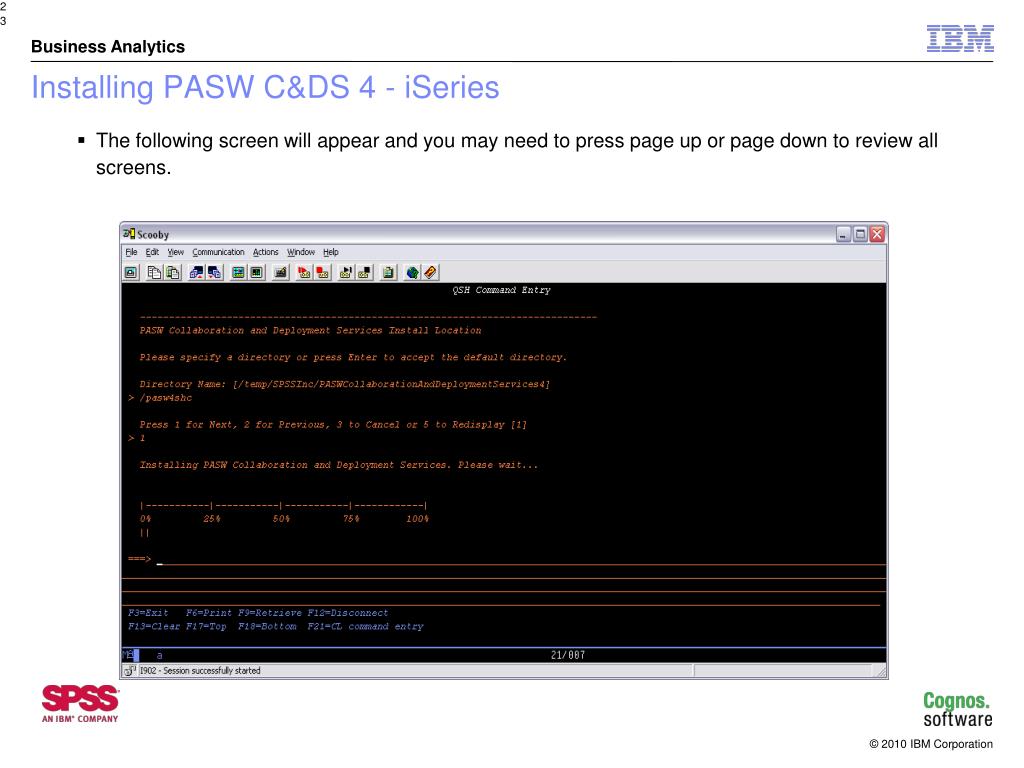Open the Window menu

point(300,252)
